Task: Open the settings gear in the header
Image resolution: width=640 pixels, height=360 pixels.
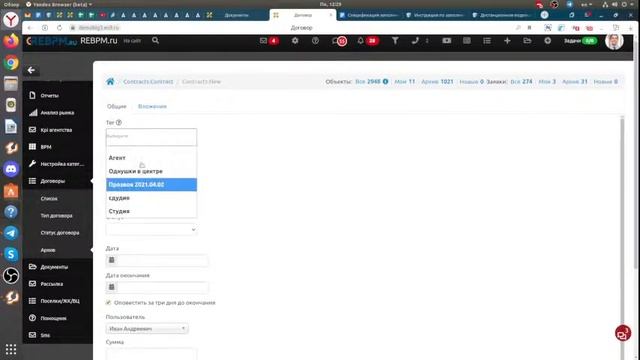Action: click(295, 41)
